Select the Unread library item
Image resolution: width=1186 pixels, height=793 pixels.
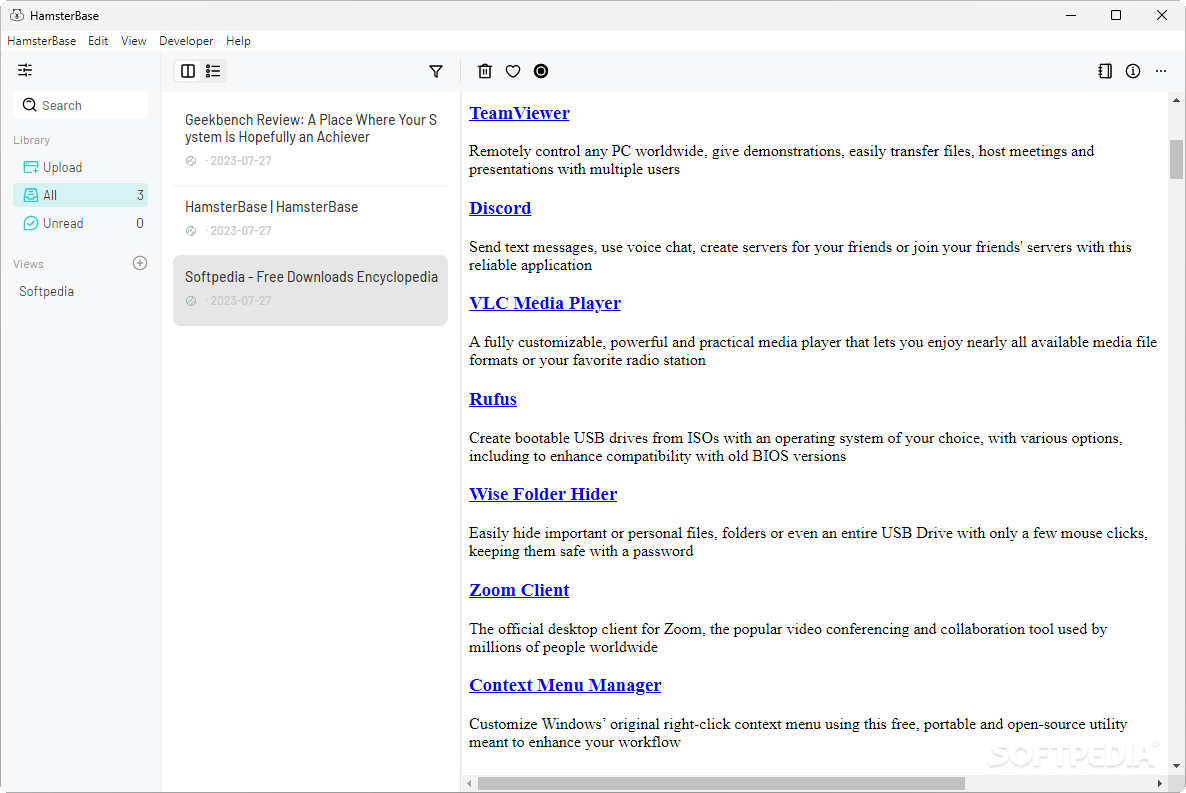click(80, 223)
